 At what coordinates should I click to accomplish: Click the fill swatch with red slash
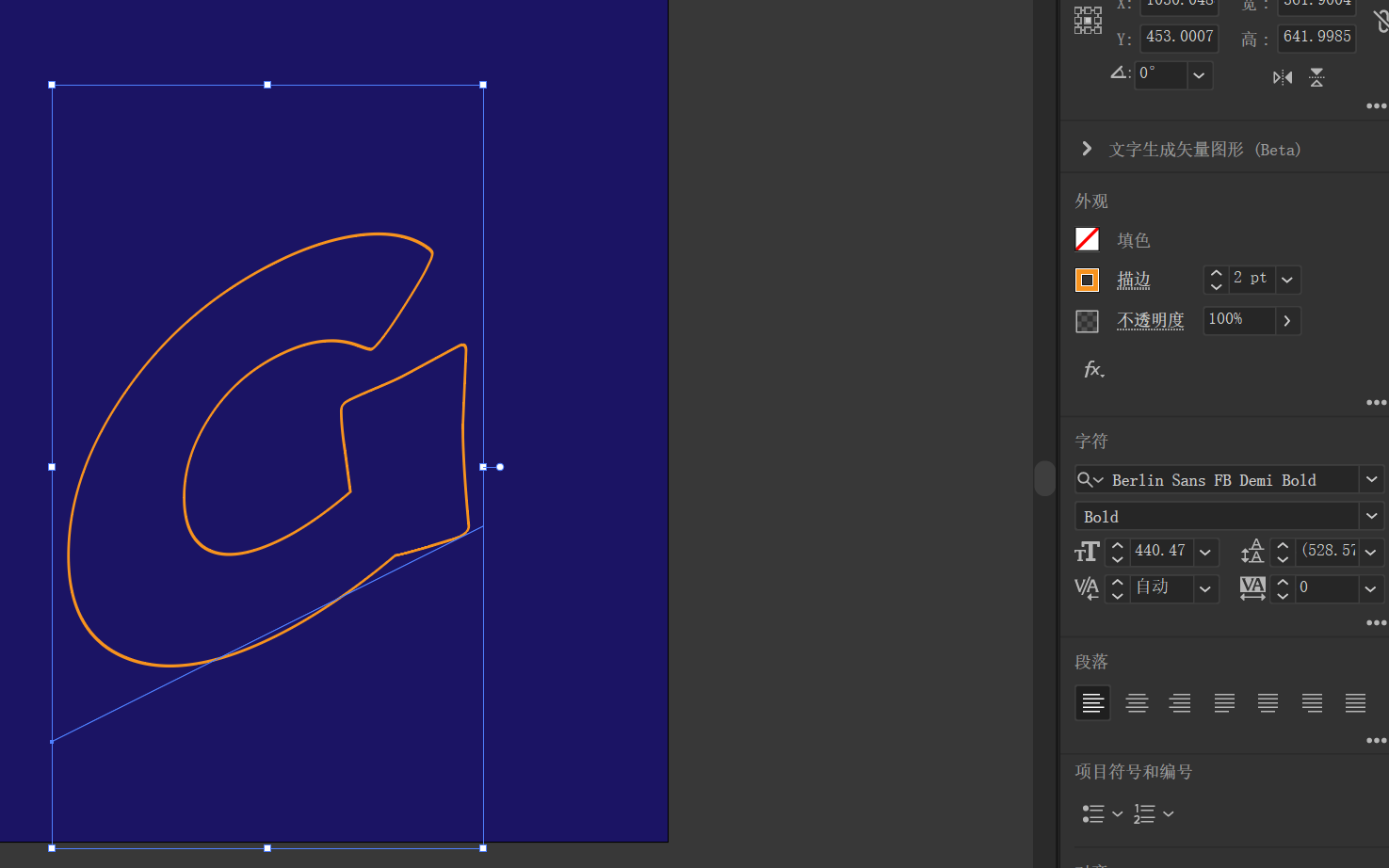[1087, 239]
